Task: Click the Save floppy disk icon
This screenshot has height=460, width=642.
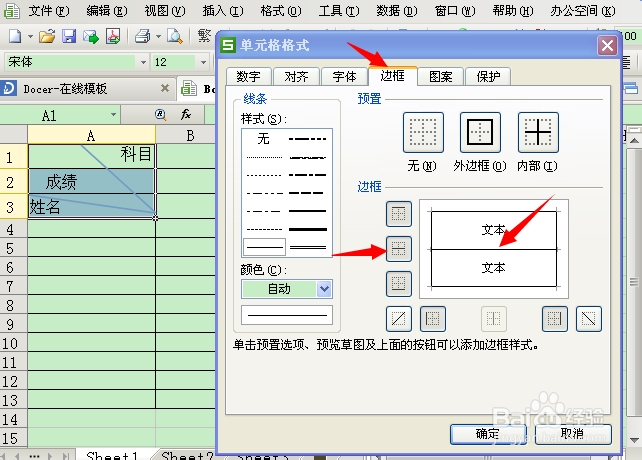Action: [69, 36]
